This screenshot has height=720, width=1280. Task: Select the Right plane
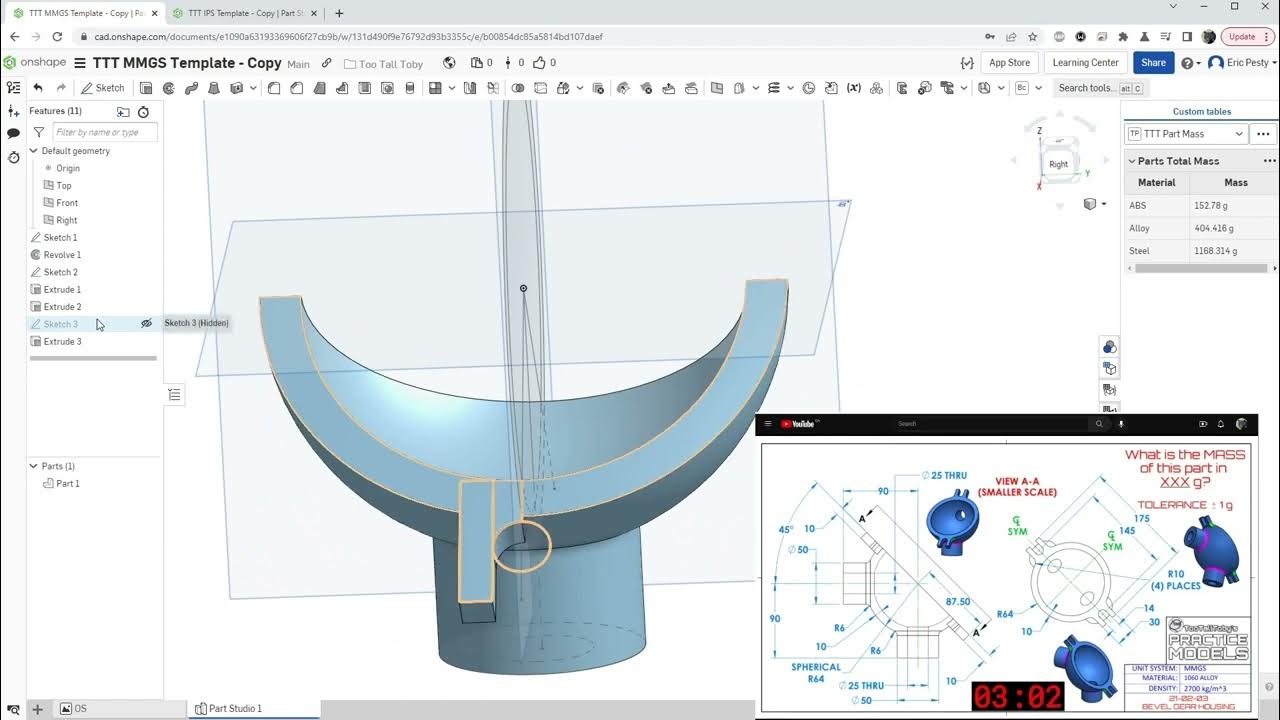coord(67,220)
